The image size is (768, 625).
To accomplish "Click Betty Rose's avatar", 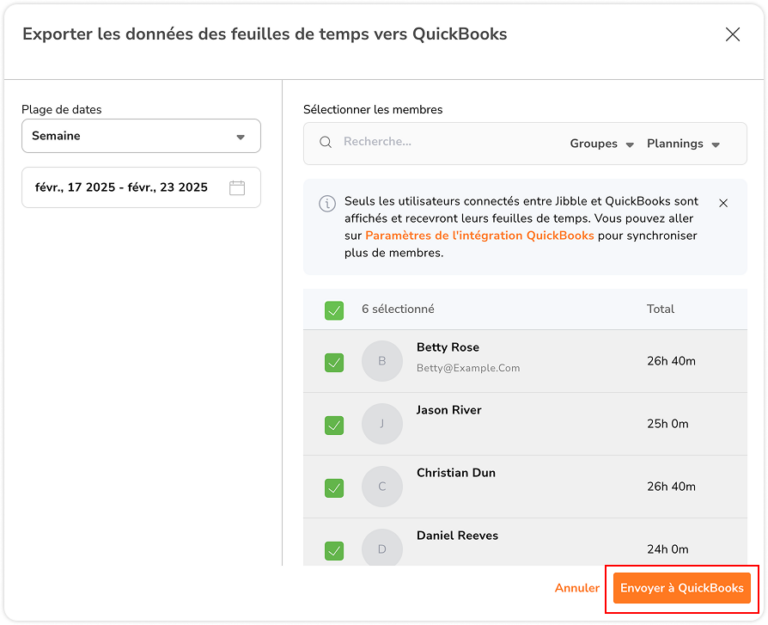I will 382,361.
